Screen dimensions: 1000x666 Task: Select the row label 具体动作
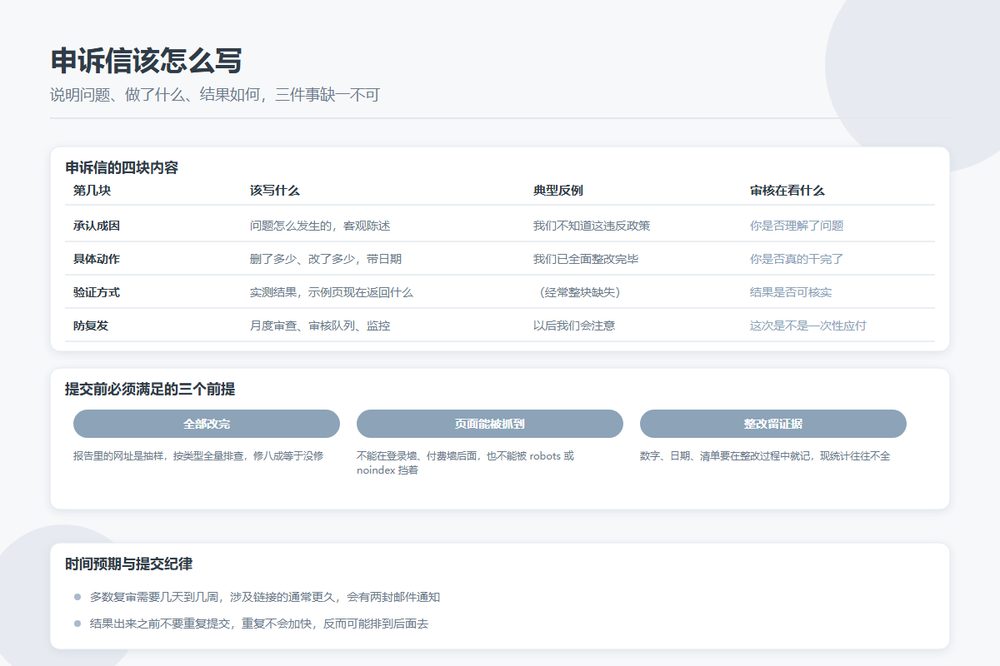point(96,259)
